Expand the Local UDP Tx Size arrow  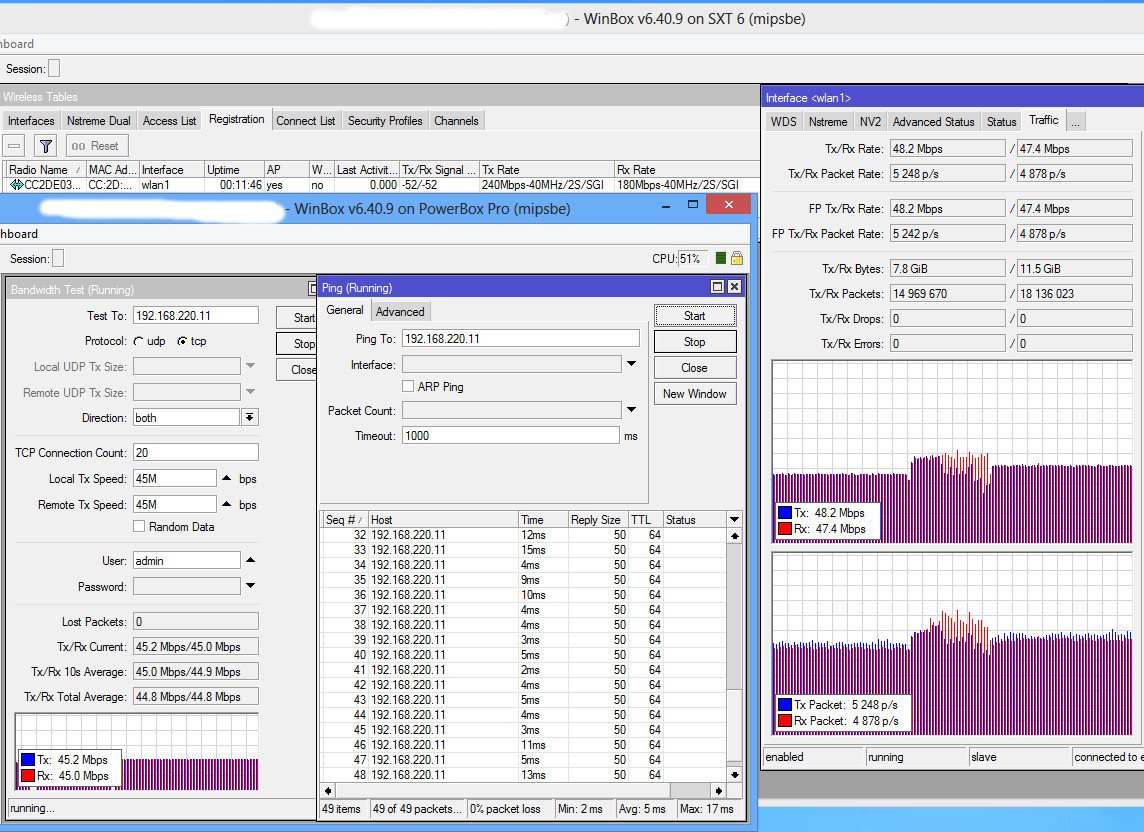250,366
